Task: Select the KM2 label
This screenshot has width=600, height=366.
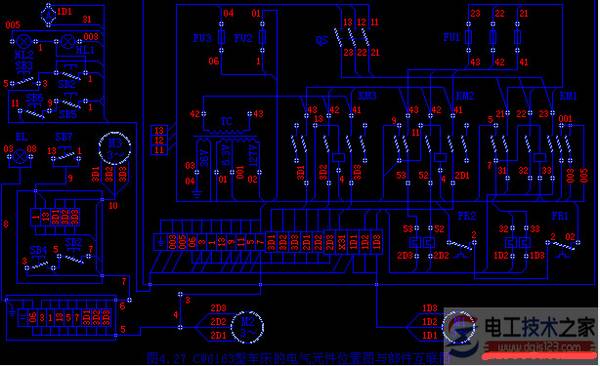Action: coord(465,95)
